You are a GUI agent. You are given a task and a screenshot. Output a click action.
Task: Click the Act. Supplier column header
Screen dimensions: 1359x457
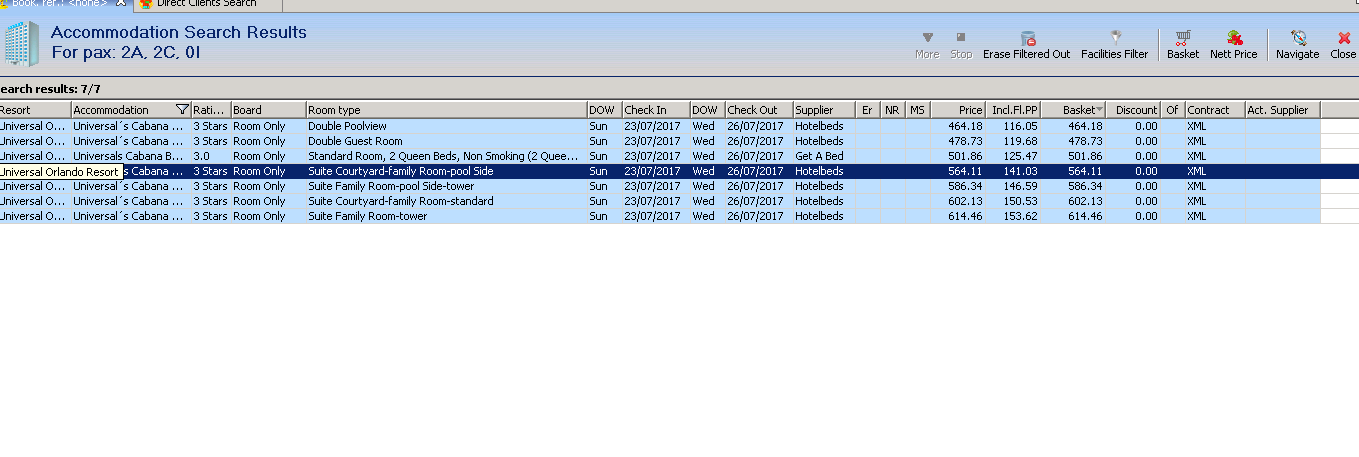(1283, 110)
